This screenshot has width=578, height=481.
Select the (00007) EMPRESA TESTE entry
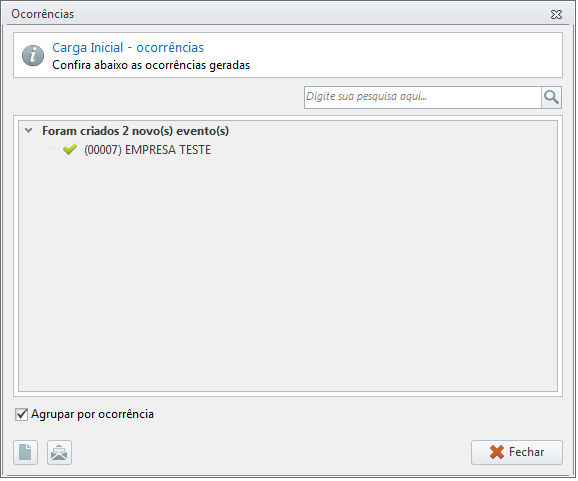(147, 150)
